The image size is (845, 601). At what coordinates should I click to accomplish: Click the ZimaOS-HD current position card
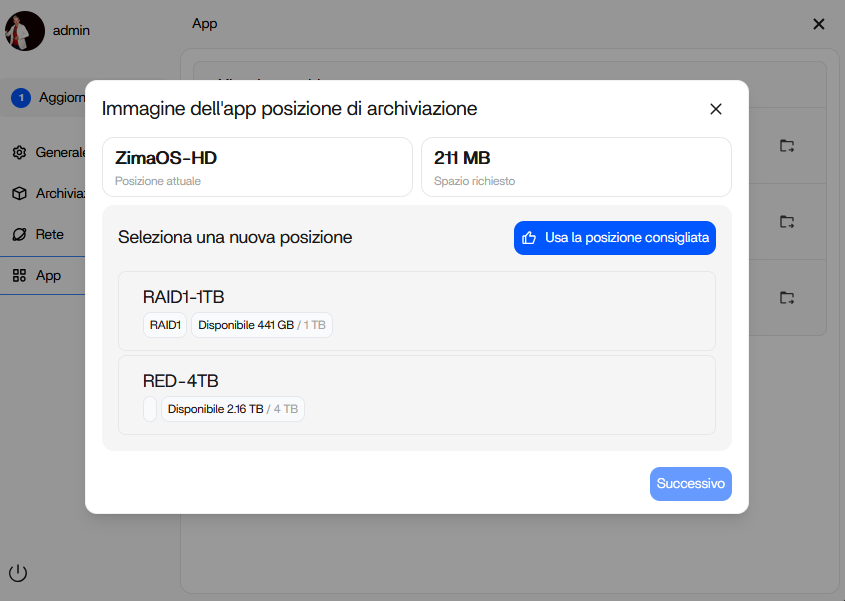coord(257,167)
